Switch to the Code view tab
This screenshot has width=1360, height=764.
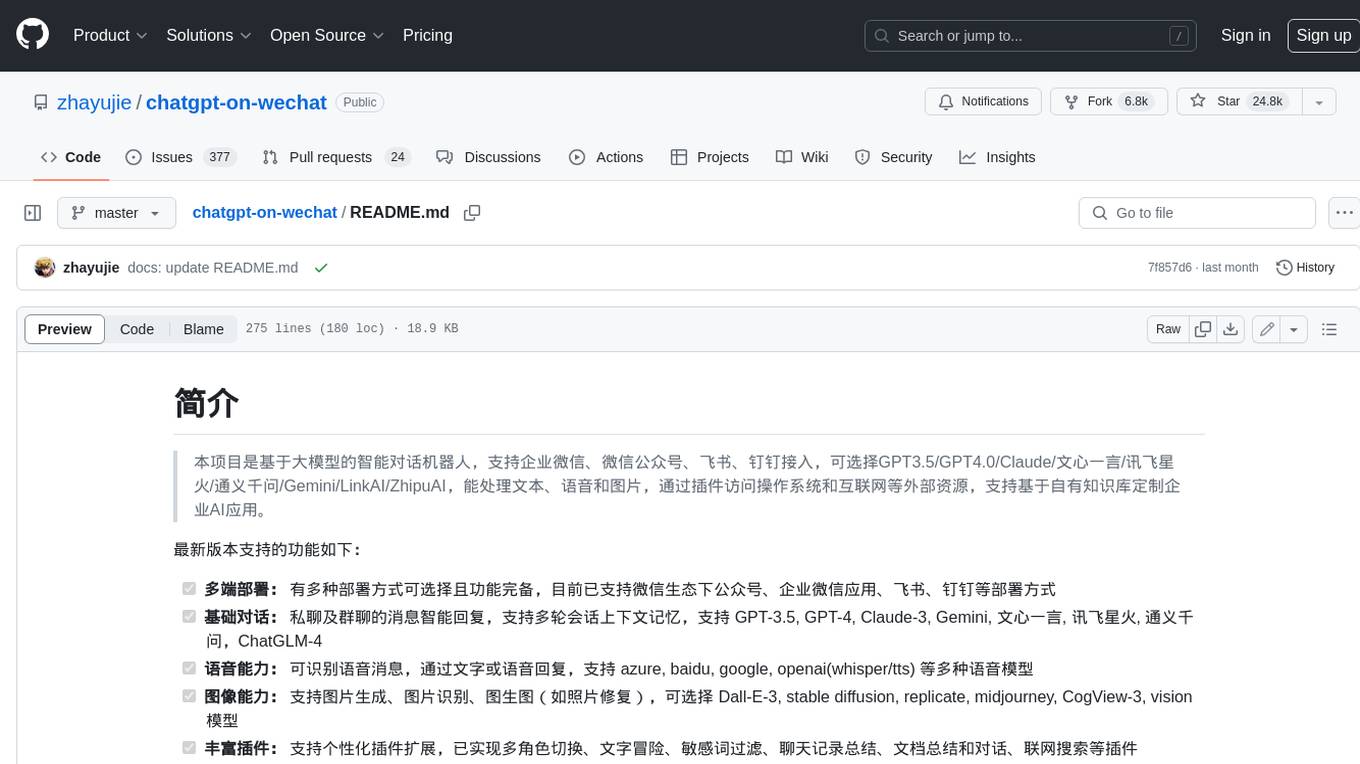click(137, 329)
